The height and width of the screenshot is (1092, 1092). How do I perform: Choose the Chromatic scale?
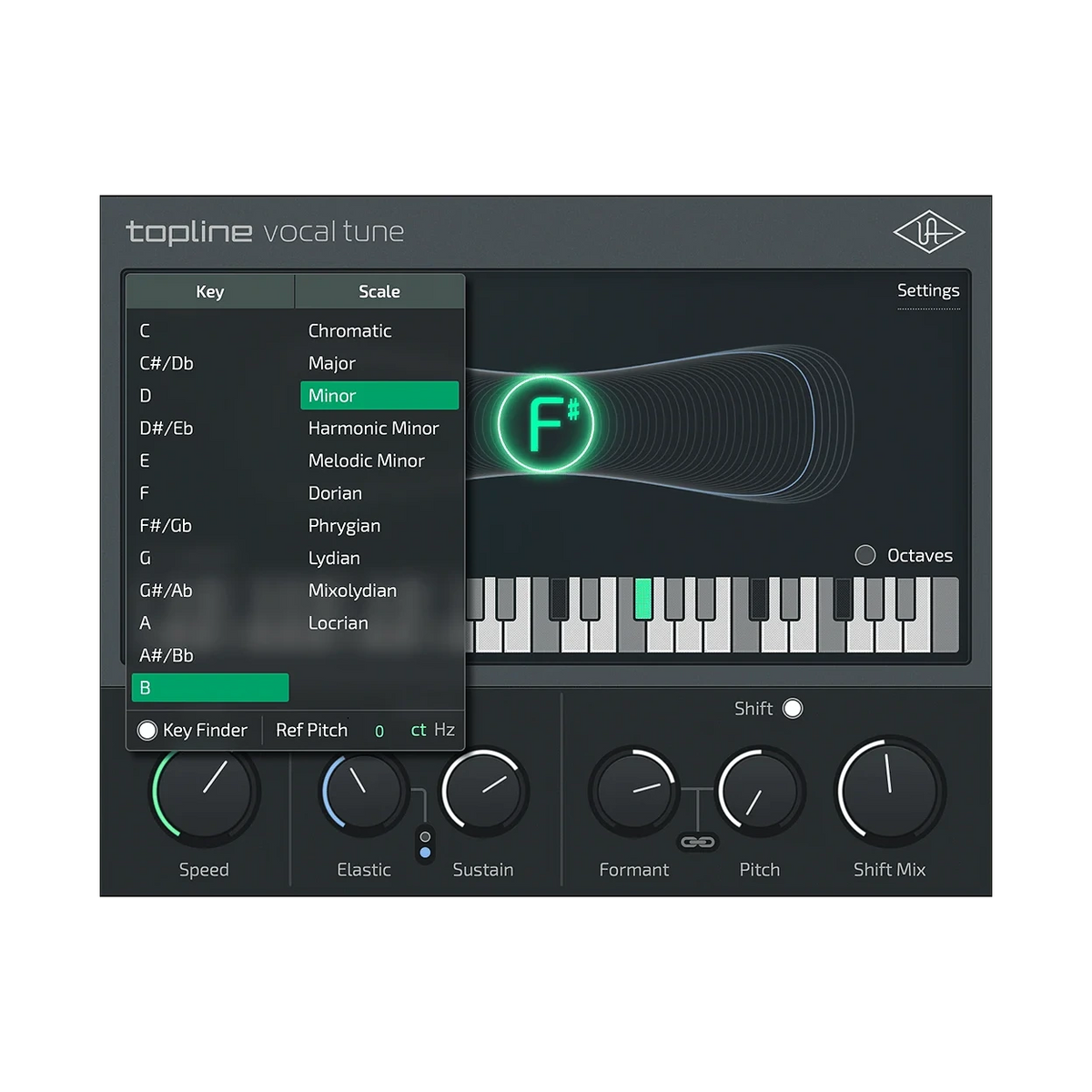point(379,330)
